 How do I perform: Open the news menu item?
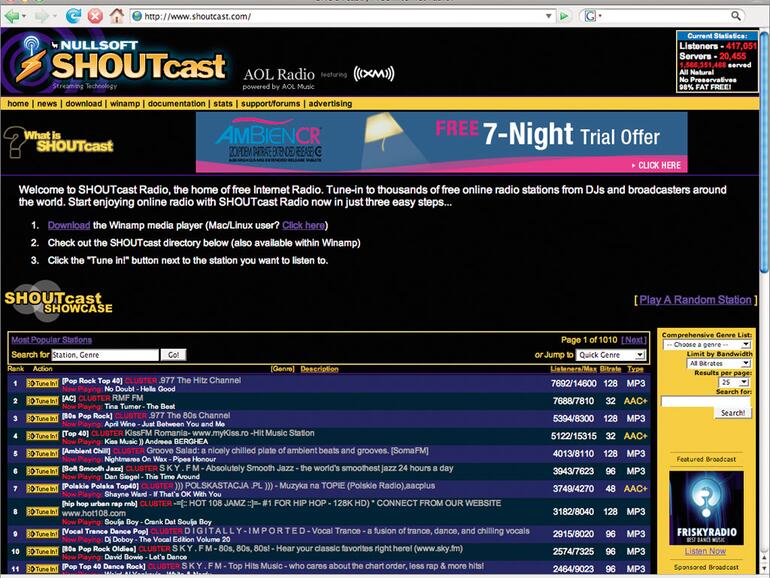click(x=47, y=104)
